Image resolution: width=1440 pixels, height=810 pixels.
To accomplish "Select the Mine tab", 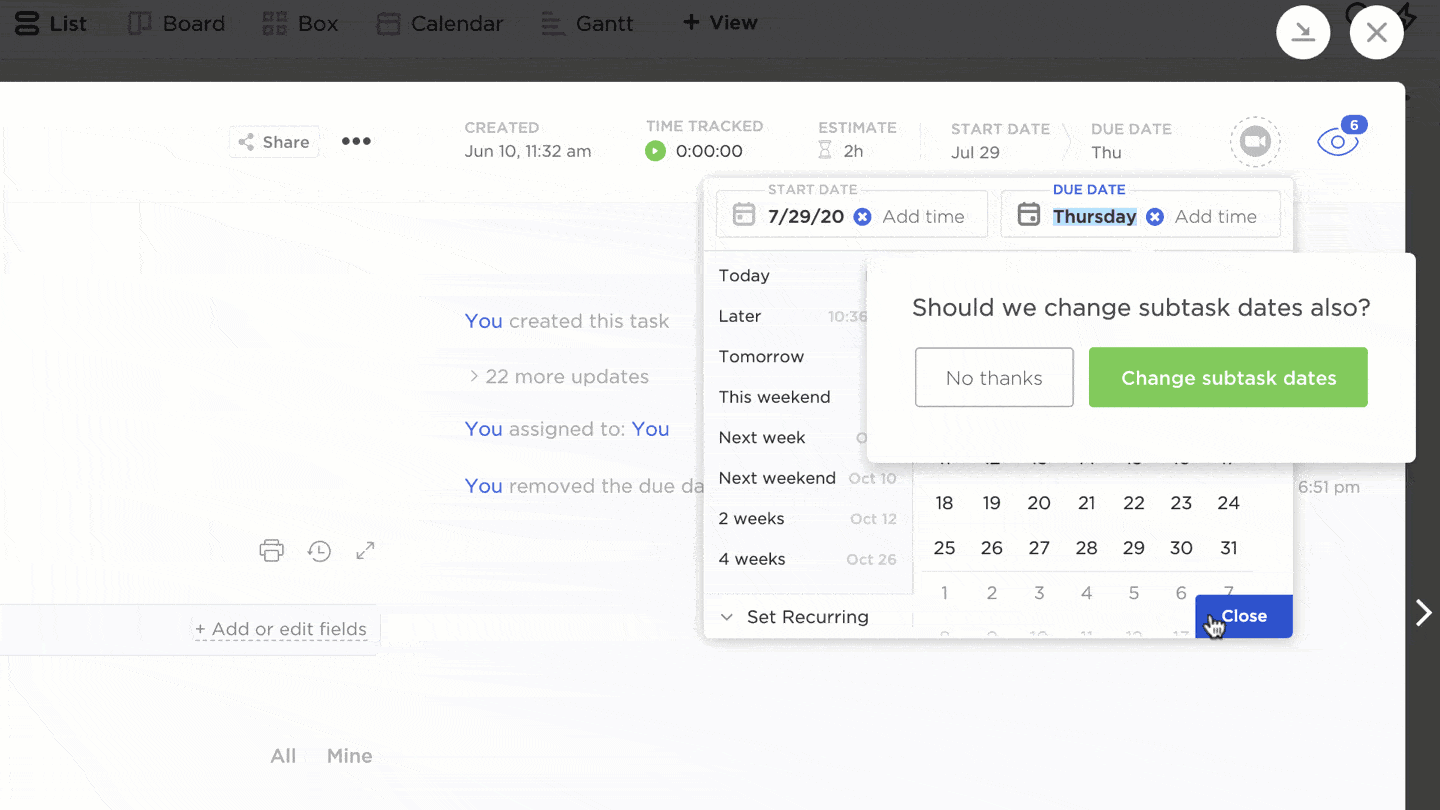I will point(348,756).
